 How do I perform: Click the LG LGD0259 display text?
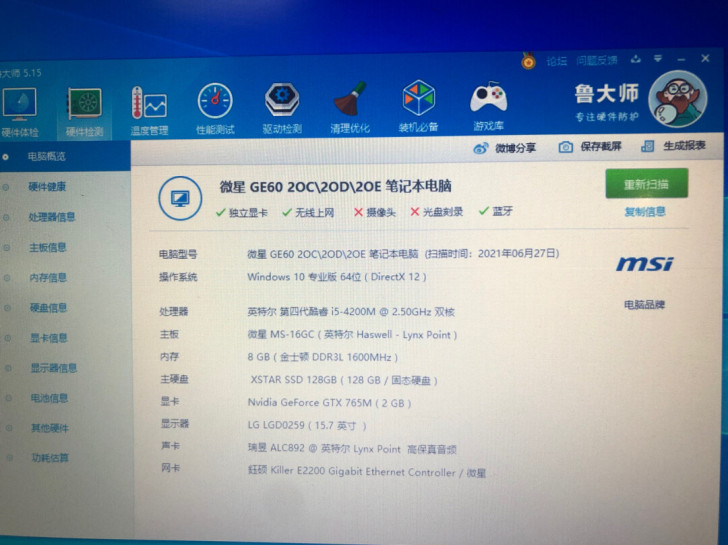[x=307, y=425]
